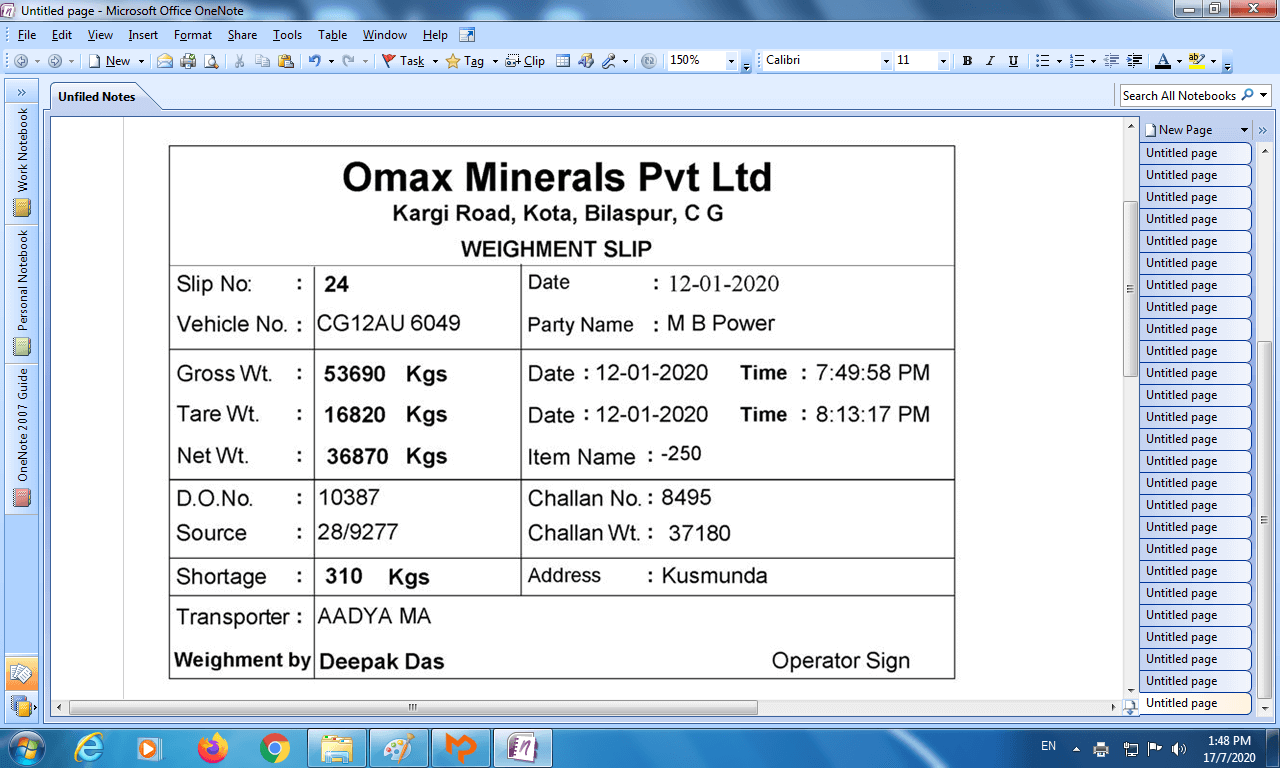
Task: Expand the highlight color dropdown arrow
Action: pos(1213,61)
